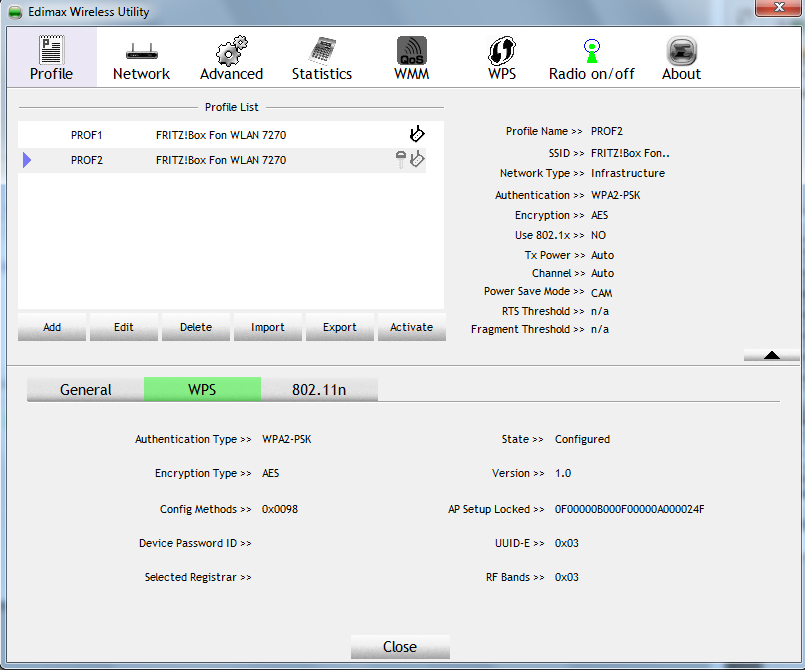Click the Authentication Type value WPA2-PSK
805x670 pixels.
coord(286,439)
